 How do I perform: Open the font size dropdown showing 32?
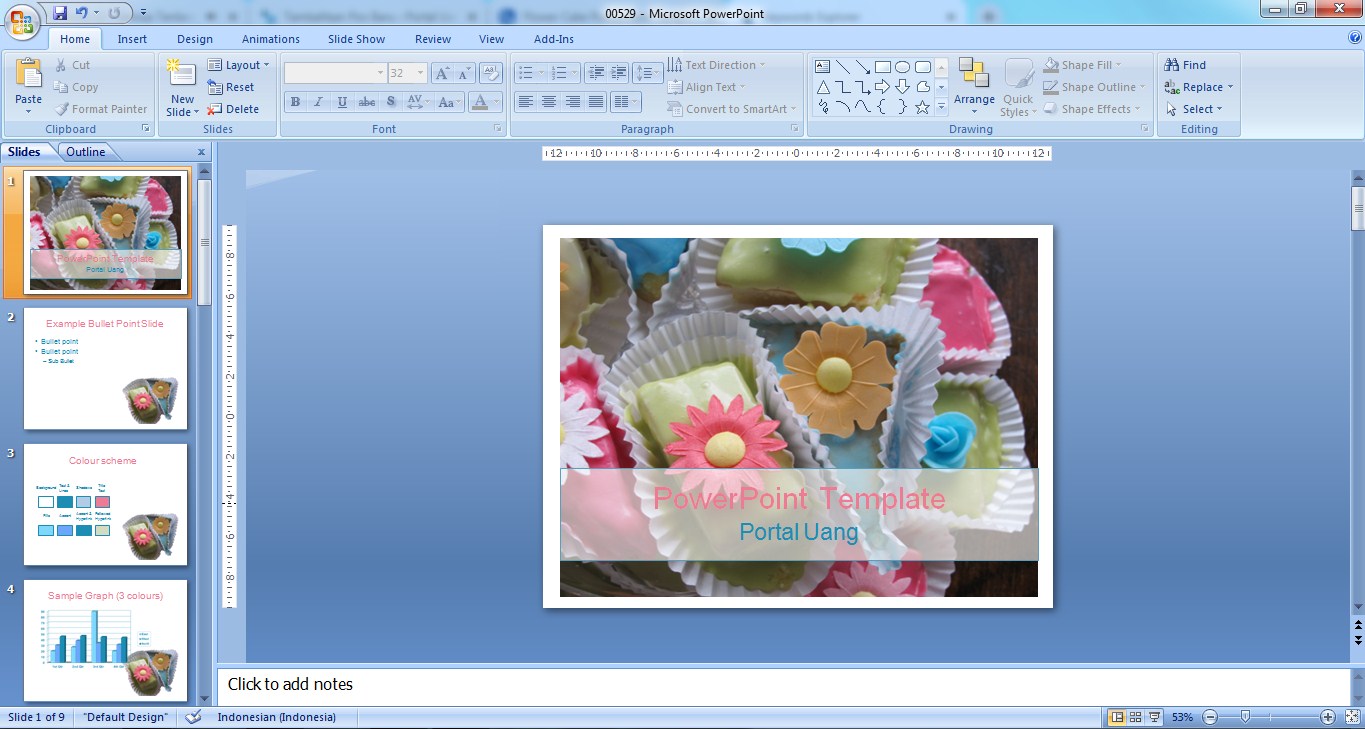point(408,73)
